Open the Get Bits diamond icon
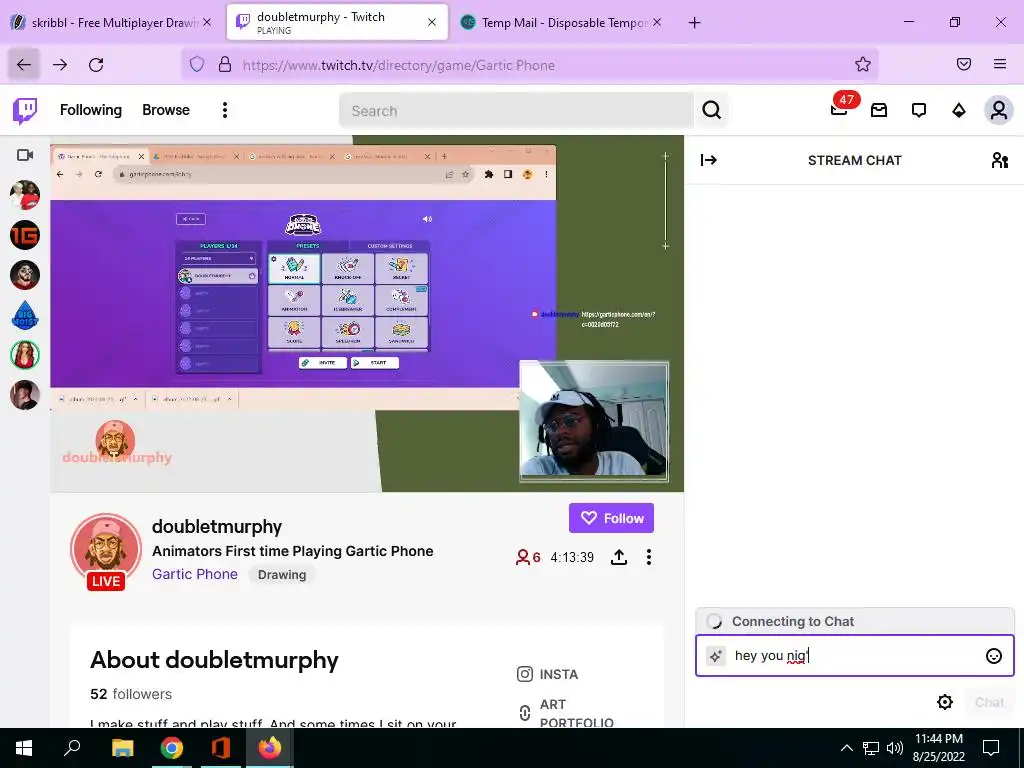 959,110
